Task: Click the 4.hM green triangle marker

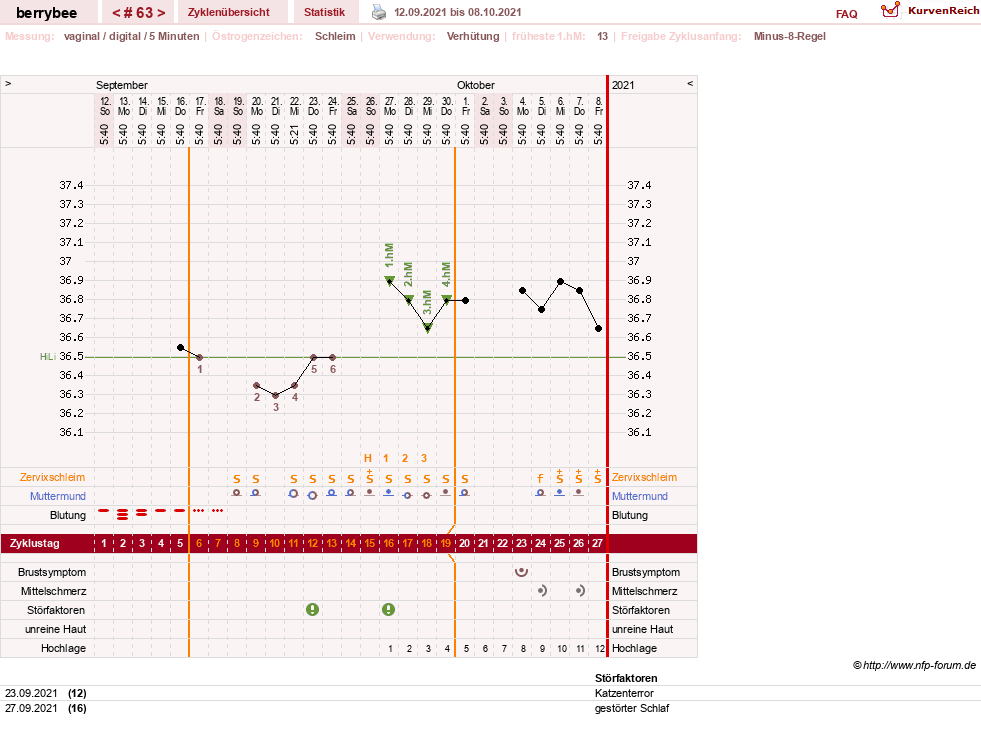Action: tap(447, 300)
